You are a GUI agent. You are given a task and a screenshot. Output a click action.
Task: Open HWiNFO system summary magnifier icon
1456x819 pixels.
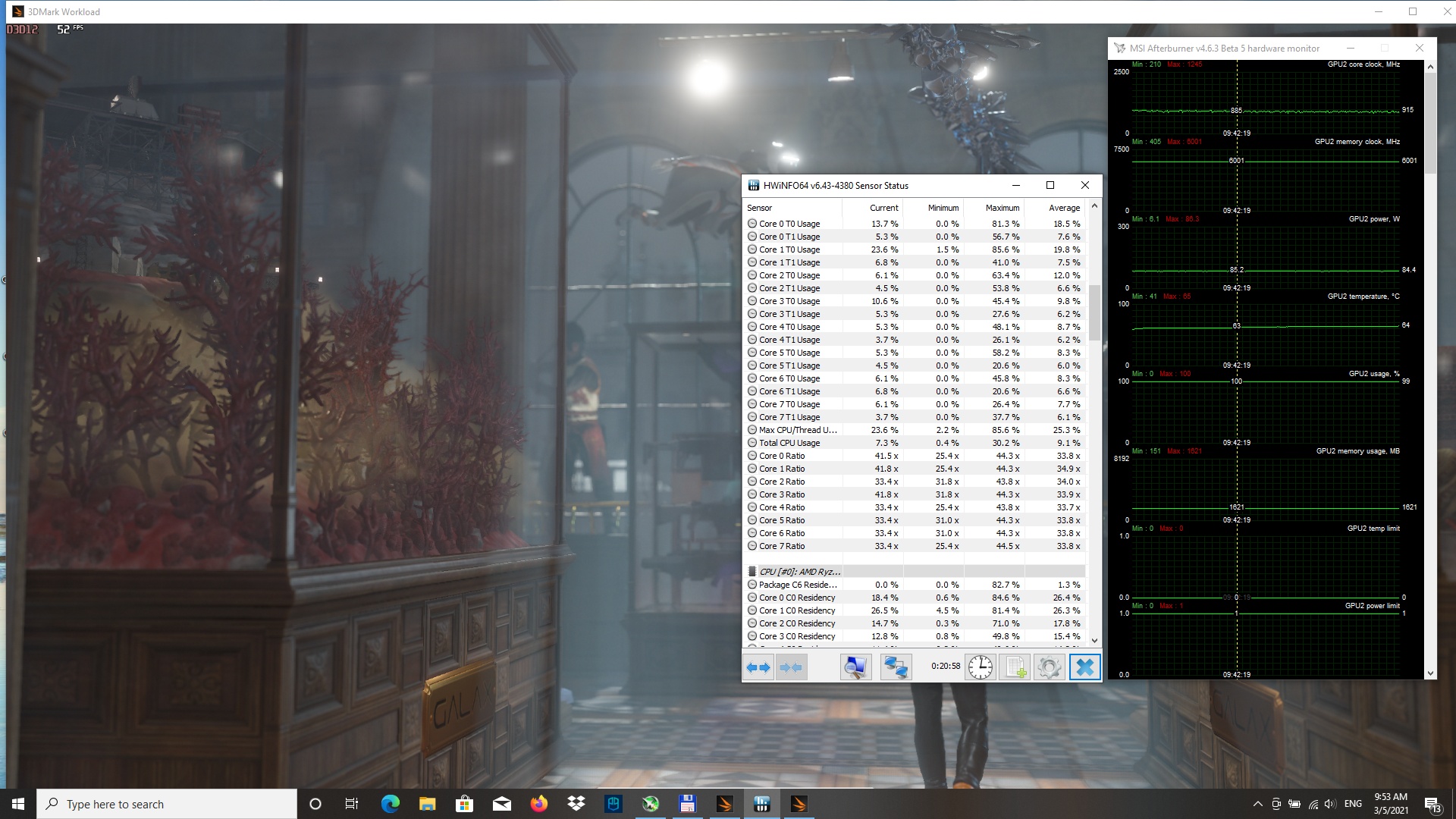[855, 667]
